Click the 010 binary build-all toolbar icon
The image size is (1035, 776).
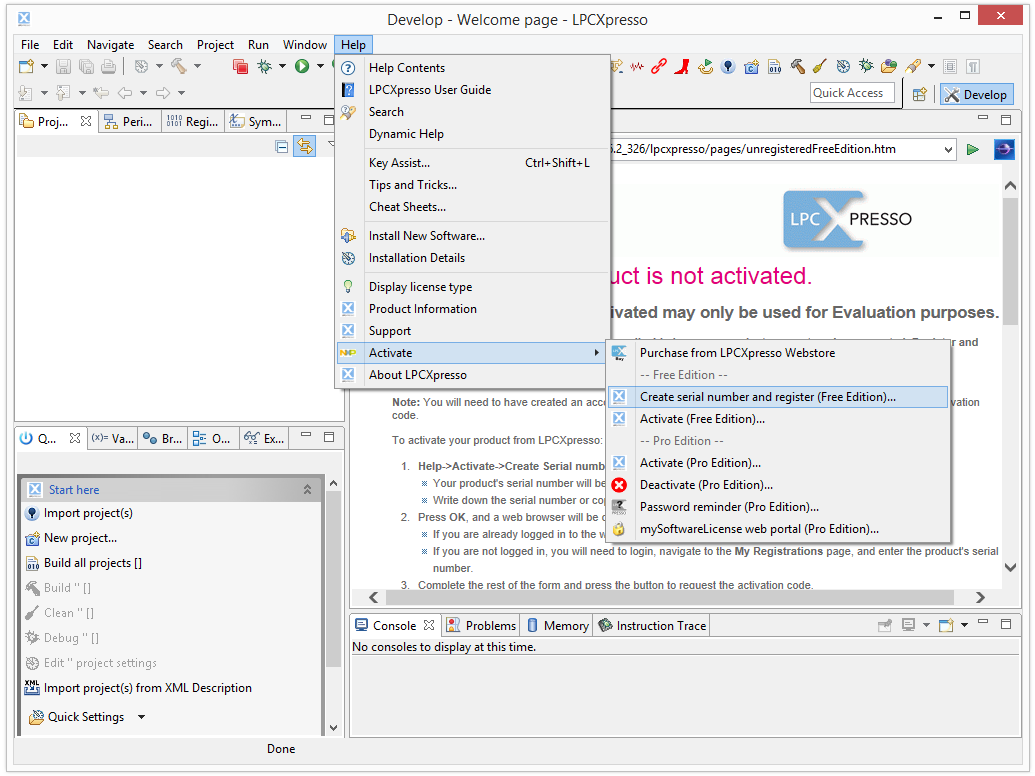point(775,66)
